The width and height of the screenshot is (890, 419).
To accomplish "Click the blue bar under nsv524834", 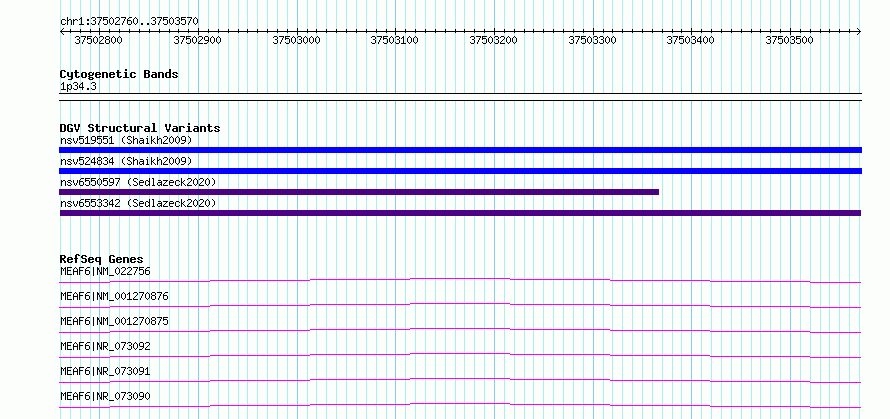I will (x=460, y=171).
